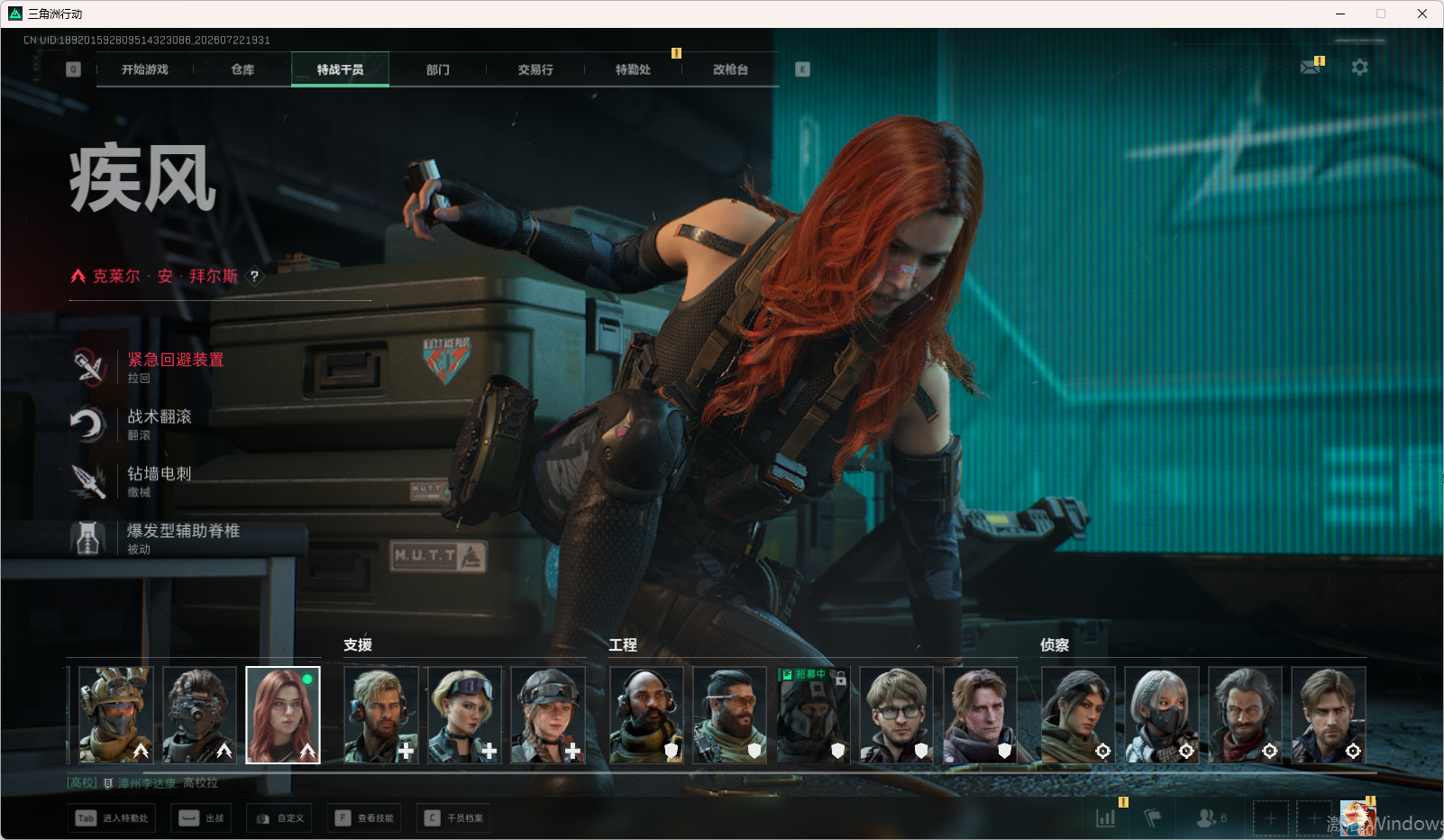Select the locked 招募中 operator portrait

point(813,715)
